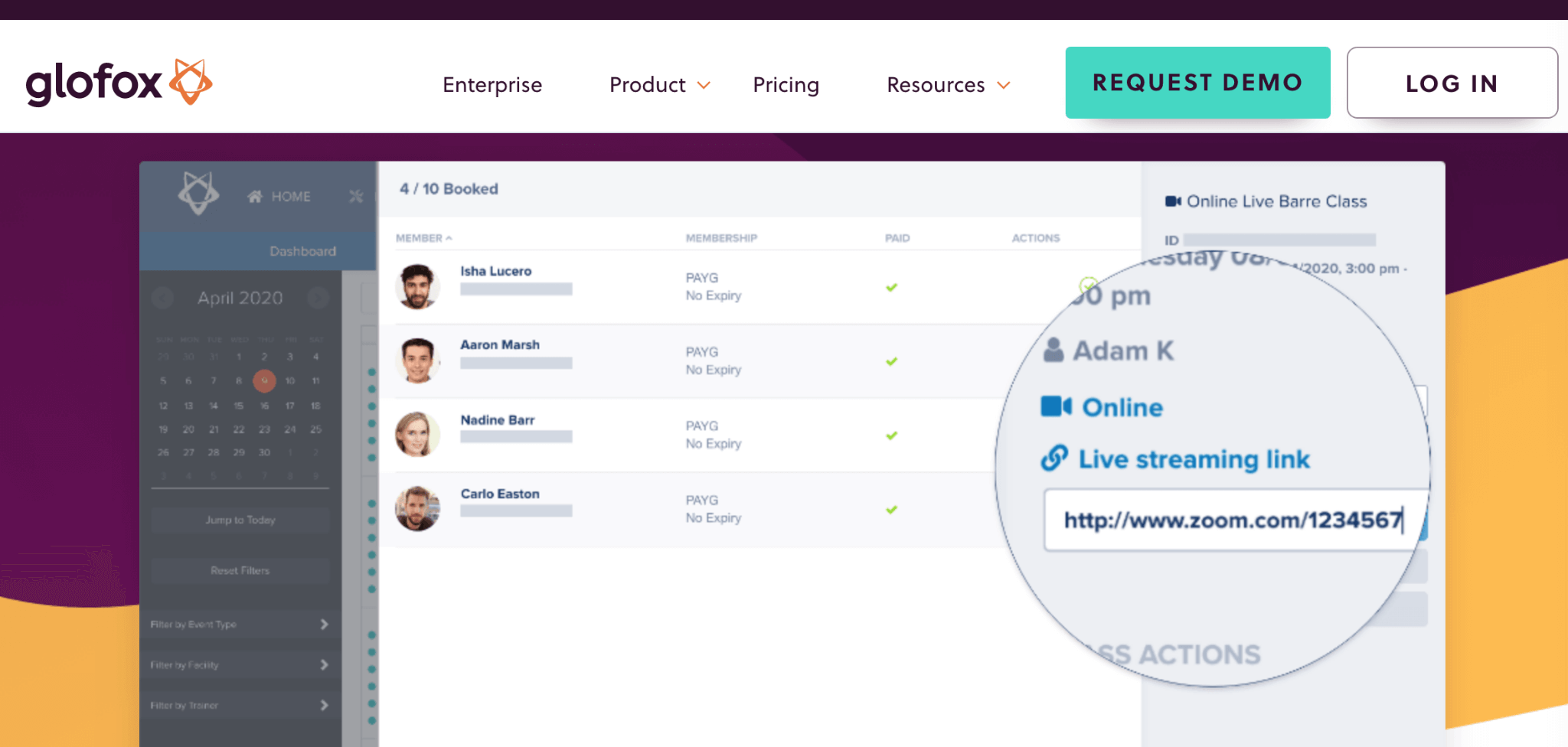
Task: Go to next month after April 2020
Action: [x=318, y=298]
